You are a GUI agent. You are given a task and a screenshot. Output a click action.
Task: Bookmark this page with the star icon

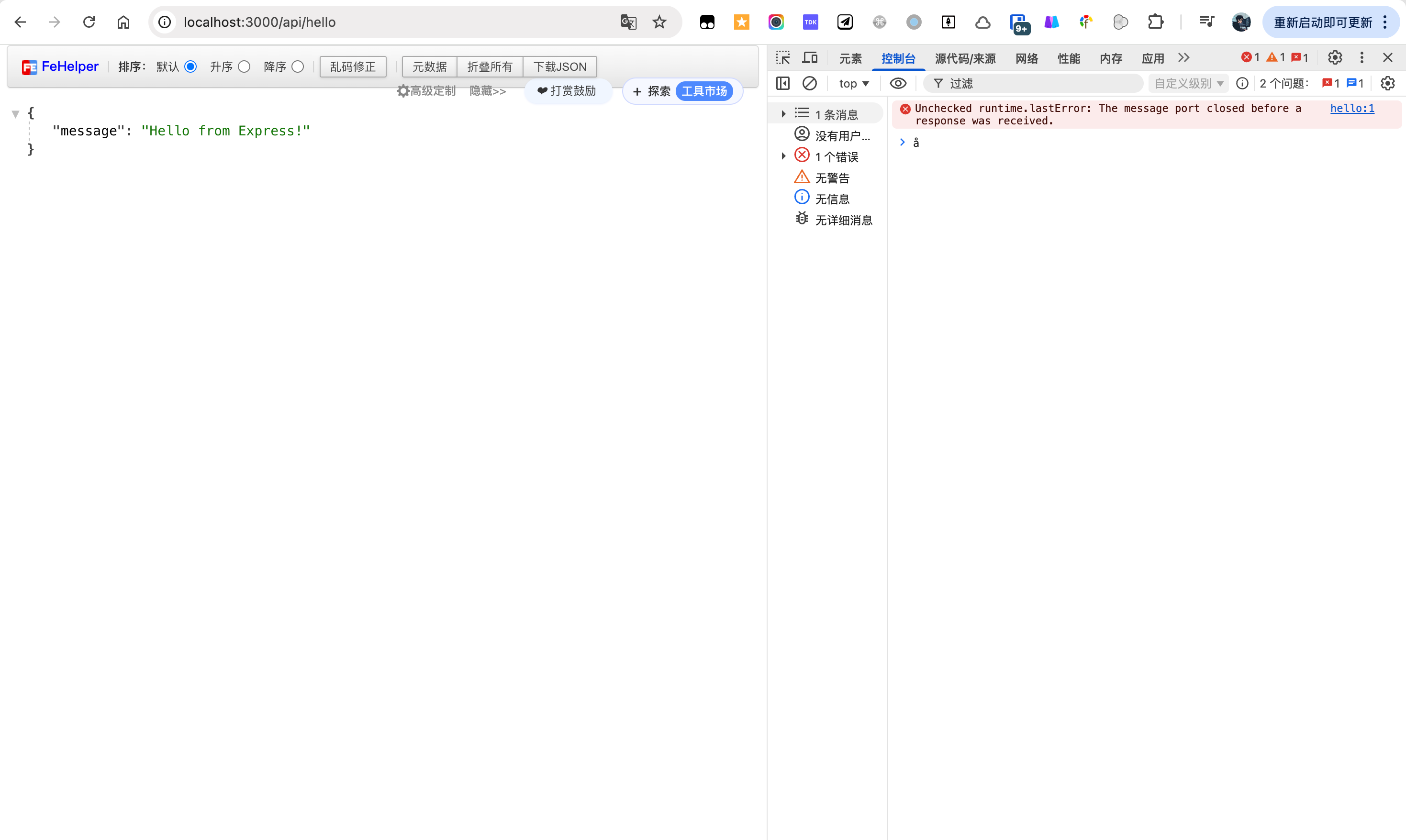[x=659, y=22]
